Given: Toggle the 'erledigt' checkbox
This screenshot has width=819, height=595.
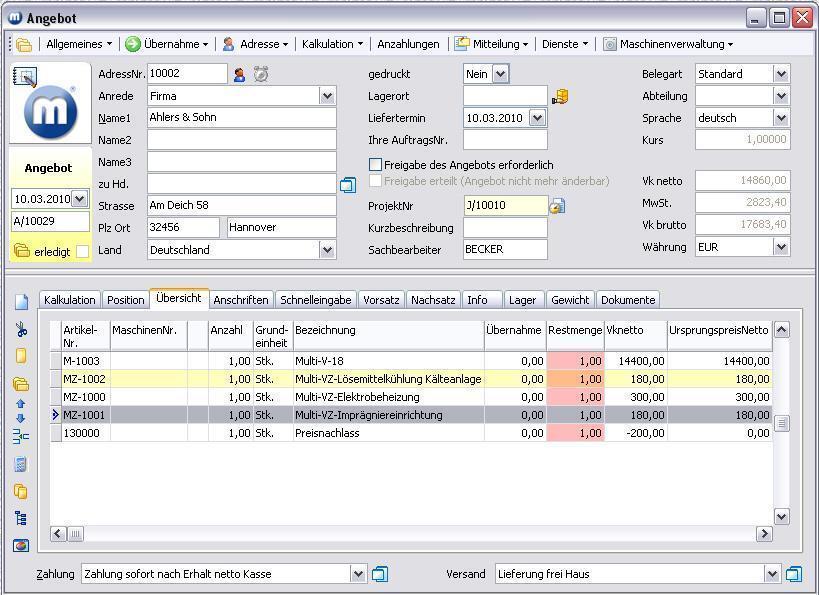Looking at the screenshot, I should click(82, 251).
